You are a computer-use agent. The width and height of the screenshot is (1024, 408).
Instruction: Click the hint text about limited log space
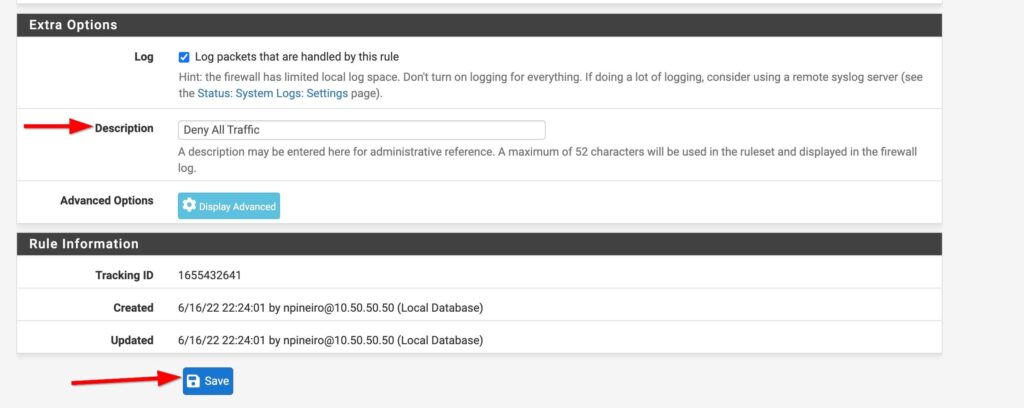pos(551,86)
